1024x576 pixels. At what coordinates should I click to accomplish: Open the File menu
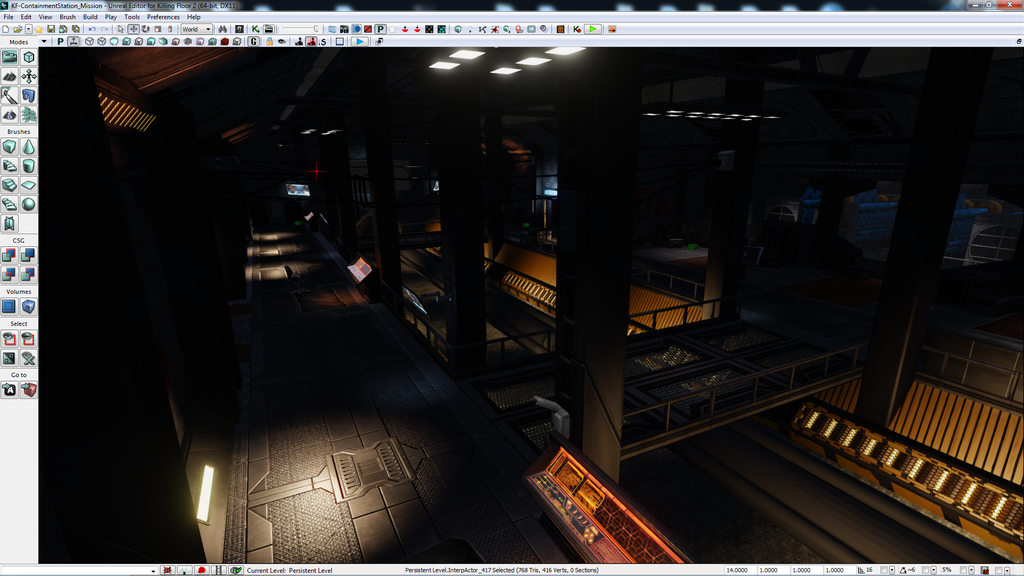[8, 17]
